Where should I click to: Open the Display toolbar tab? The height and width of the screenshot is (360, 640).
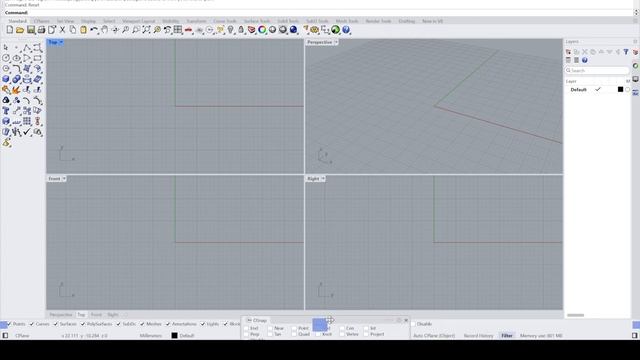click(88, 21)
